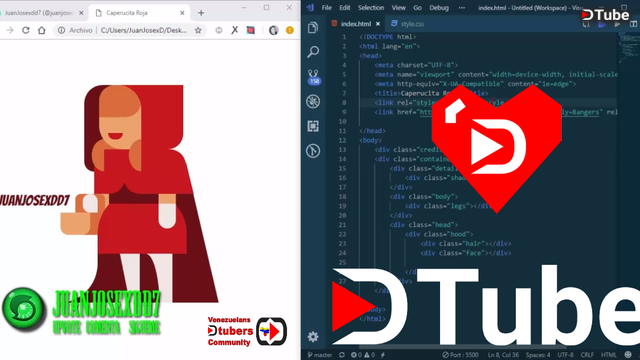
Task: Open the Debug icon in activity bar
Action: [x=313, y=102]
